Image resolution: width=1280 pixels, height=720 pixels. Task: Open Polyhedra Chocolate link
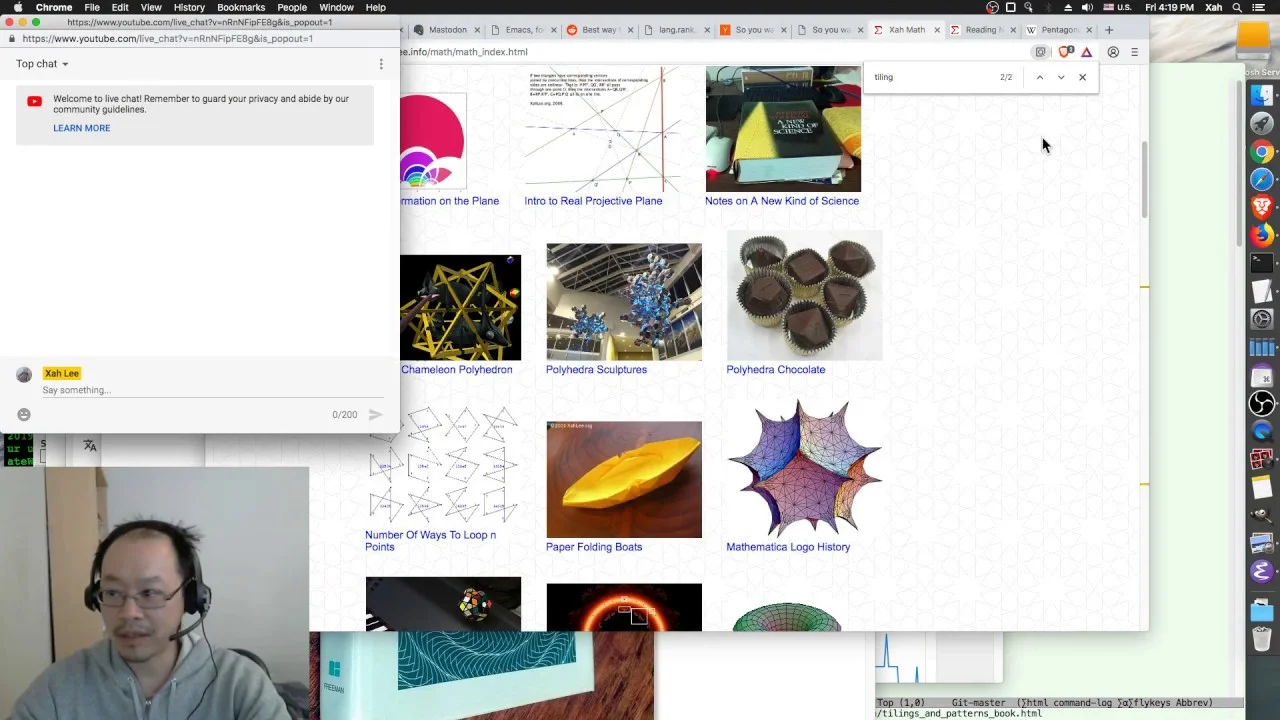tap(776, 370)
